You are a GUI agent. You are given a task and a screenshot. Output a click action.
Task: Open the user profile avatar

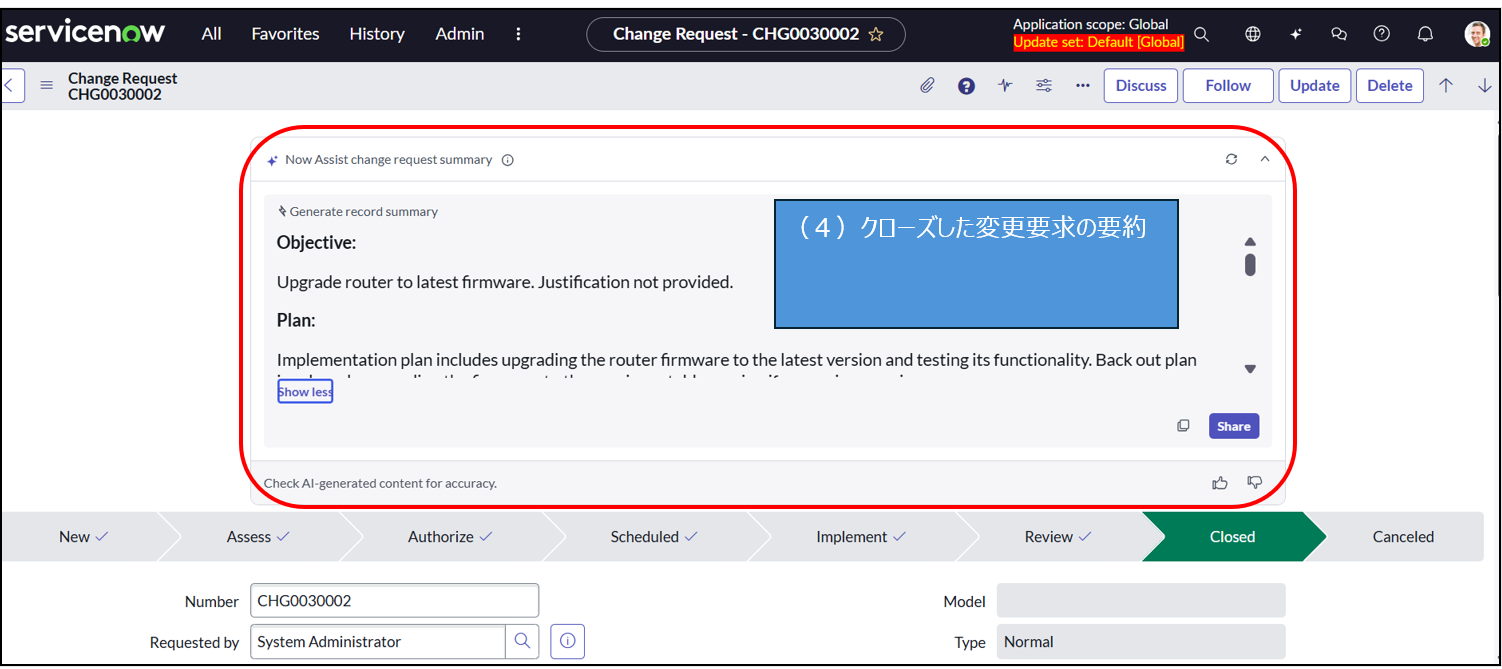tap(1477, 34)
